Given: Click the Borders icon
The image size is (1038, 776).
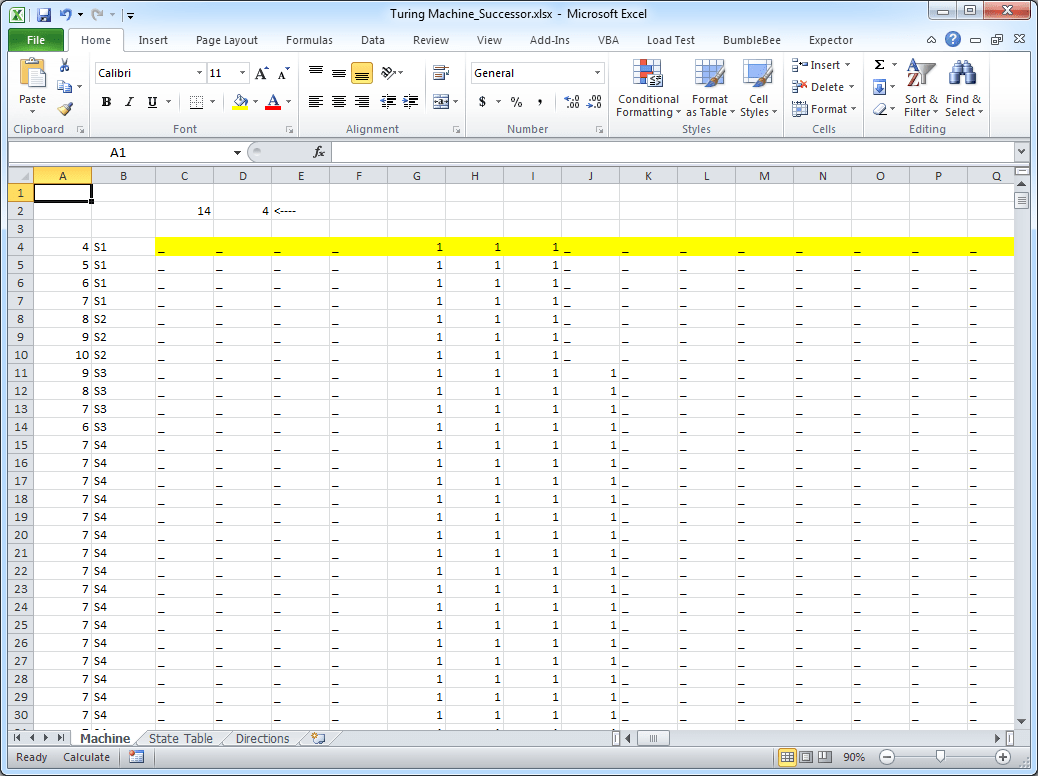Looking at the screenshot, I should point(196,101).
